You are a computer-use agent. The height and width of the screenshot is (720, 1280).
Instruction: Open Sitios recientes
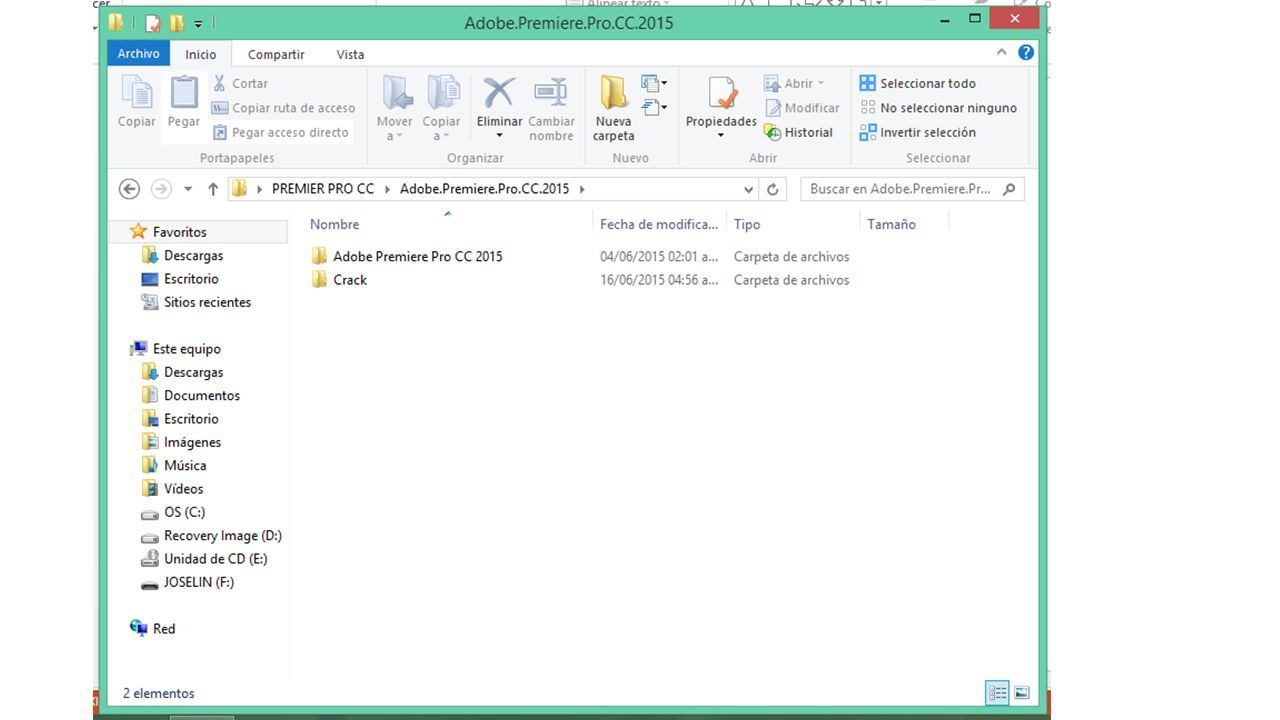click(x=207, y=302)
